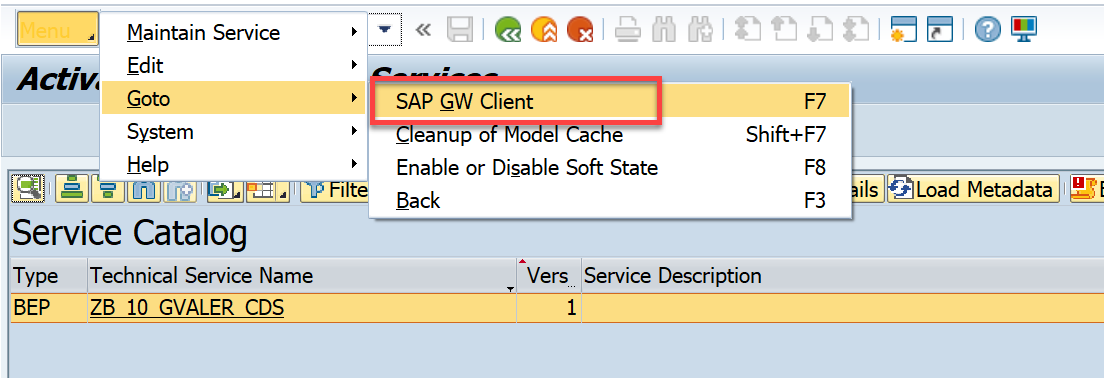Click the Find Next icon in grid toolbar
Viewport: 1104px width, 378px height.
point(180,189)
